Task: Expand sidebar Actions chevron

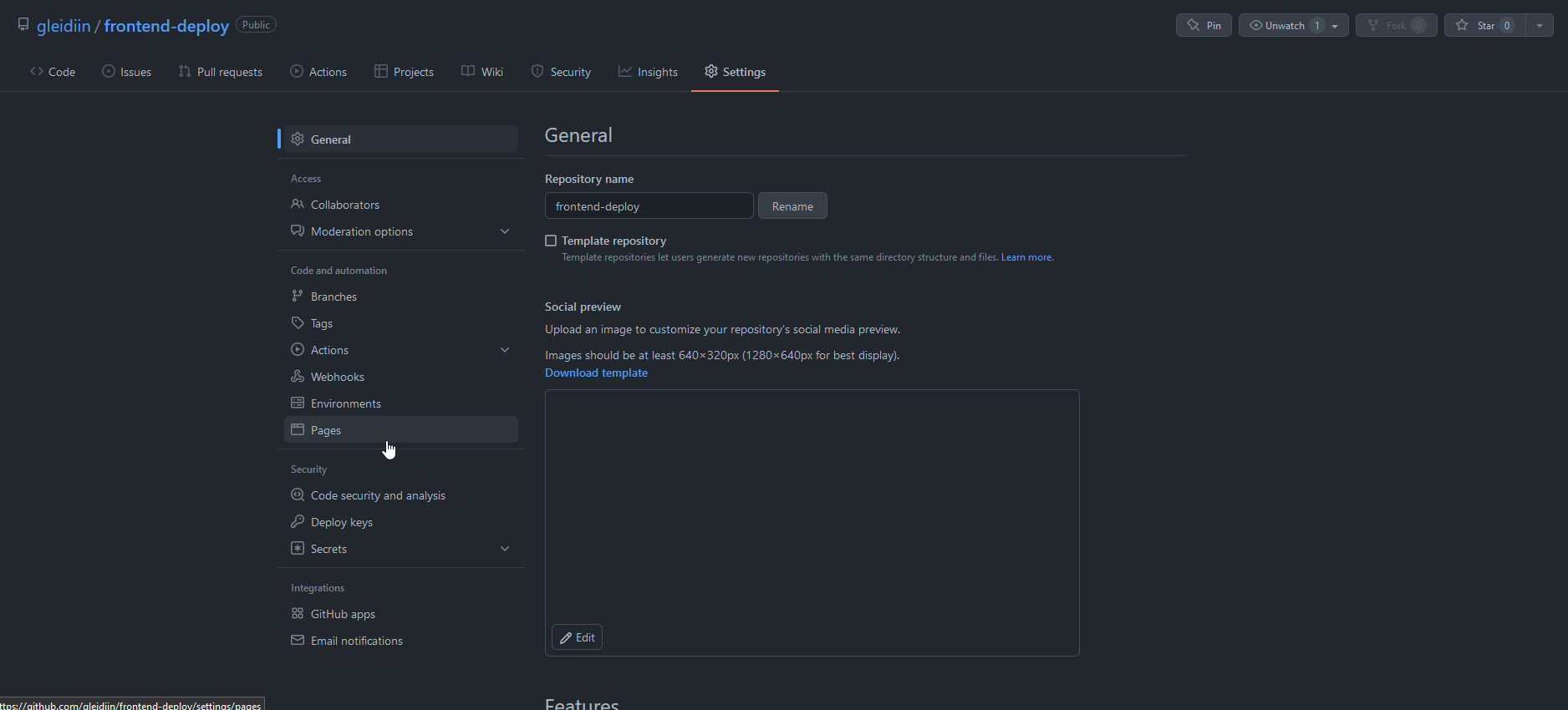Action: coord(505,349)
